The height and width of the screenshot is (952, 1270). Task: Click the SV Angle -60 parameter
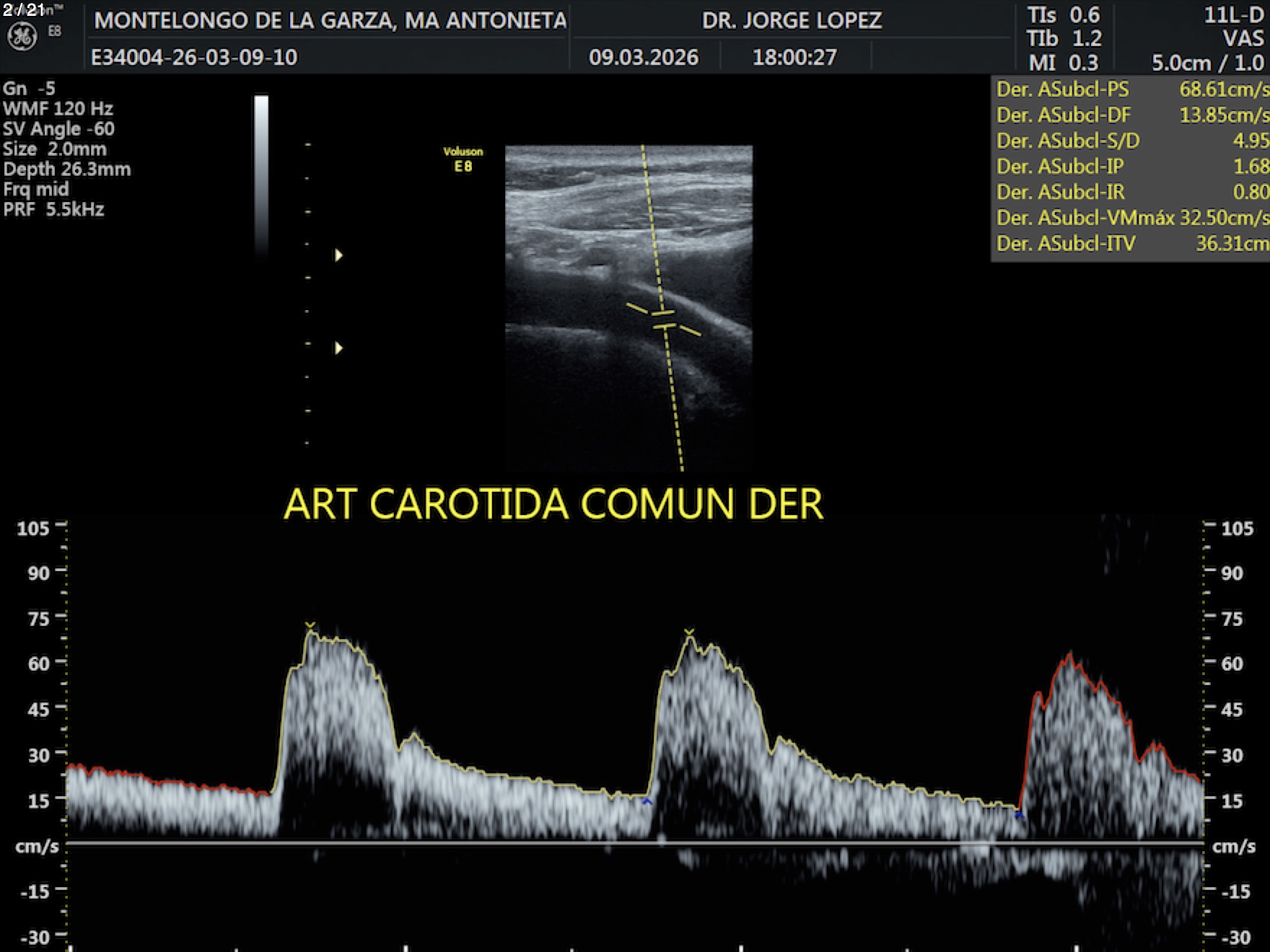58,129
